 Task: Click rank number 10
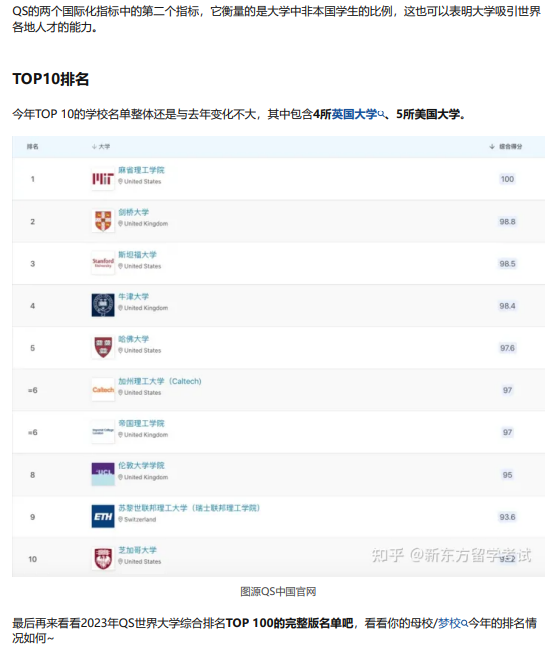(32, 559)
